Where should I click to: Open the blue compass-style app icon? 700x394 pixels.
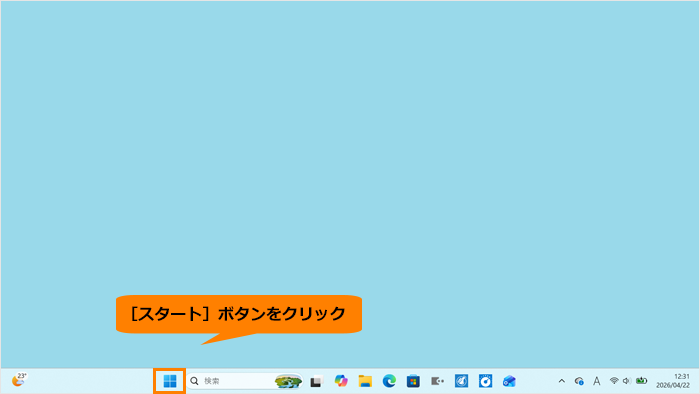click(x=461, y=381)
